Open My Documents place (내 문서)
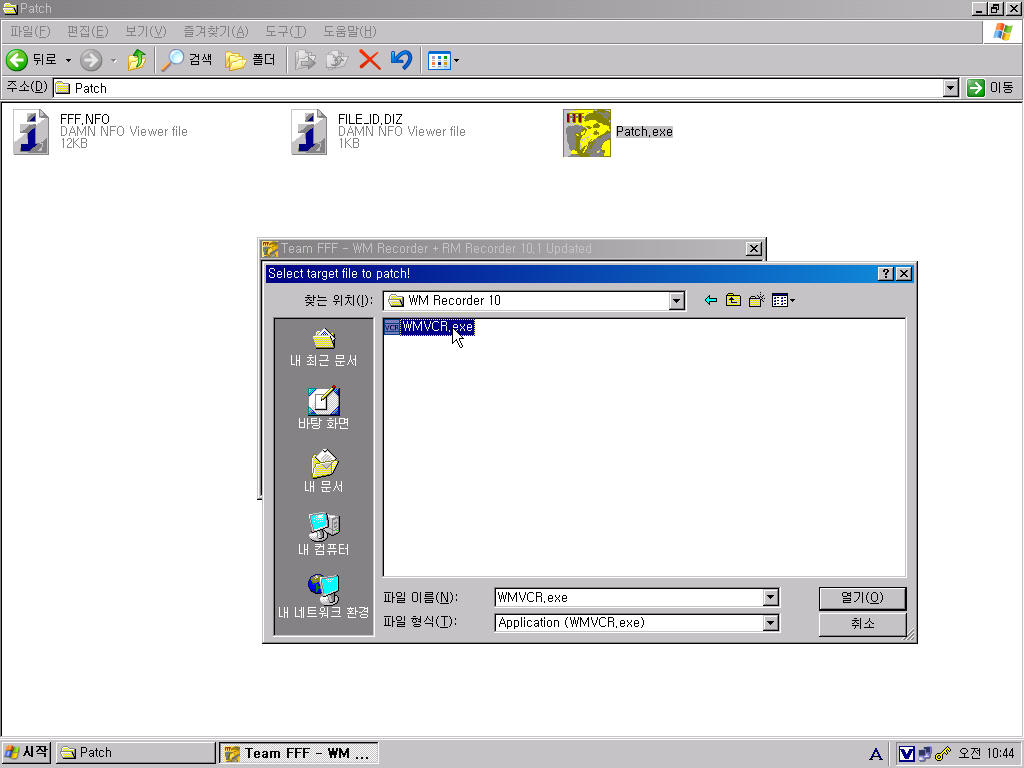 tap(323, 472)
